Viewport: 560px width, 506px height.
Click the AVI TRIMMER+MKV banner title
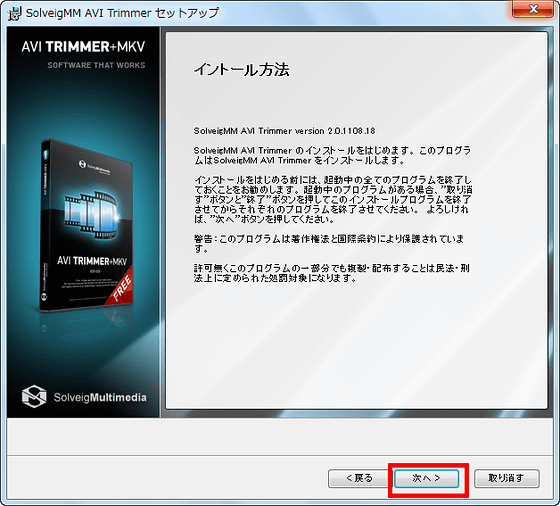coord(83,47)
